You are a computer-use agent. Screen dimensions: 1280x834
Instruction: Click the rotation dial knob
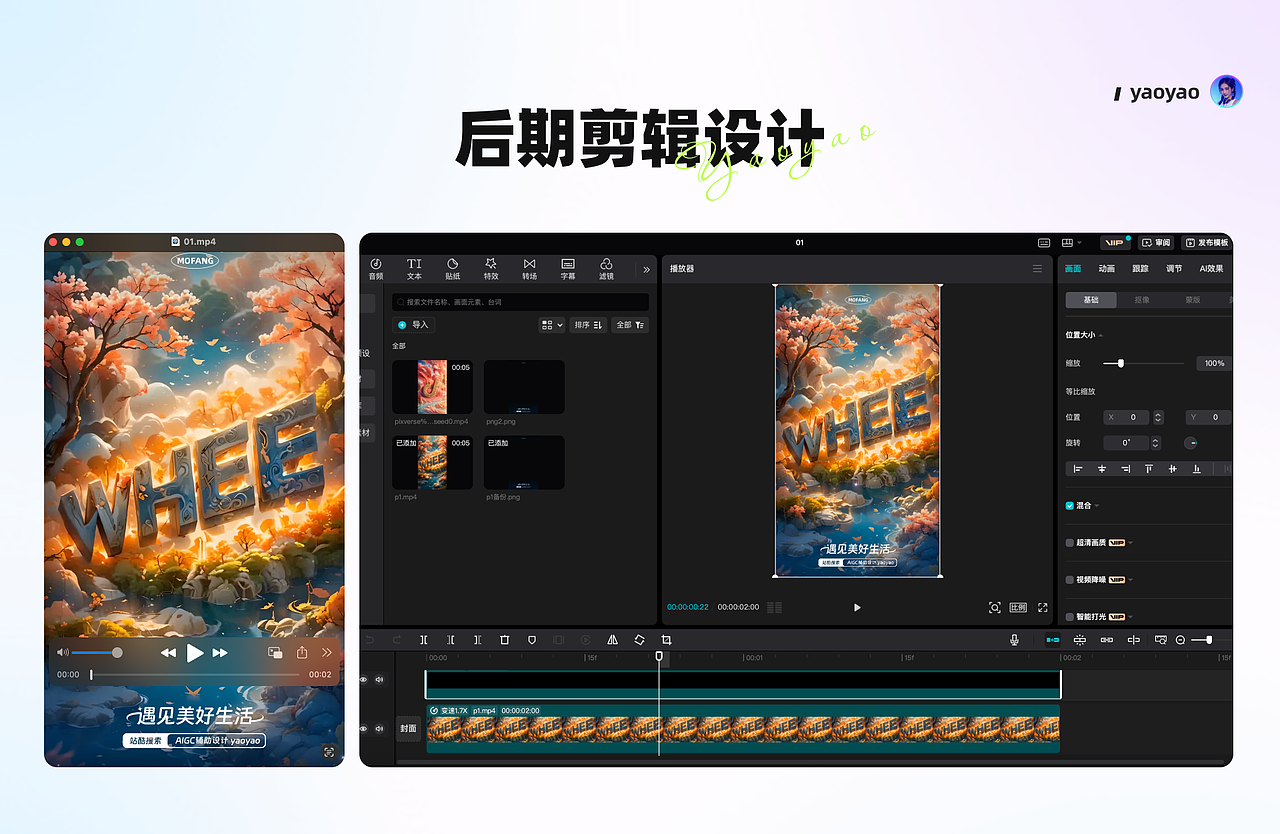coord(1191,442)
